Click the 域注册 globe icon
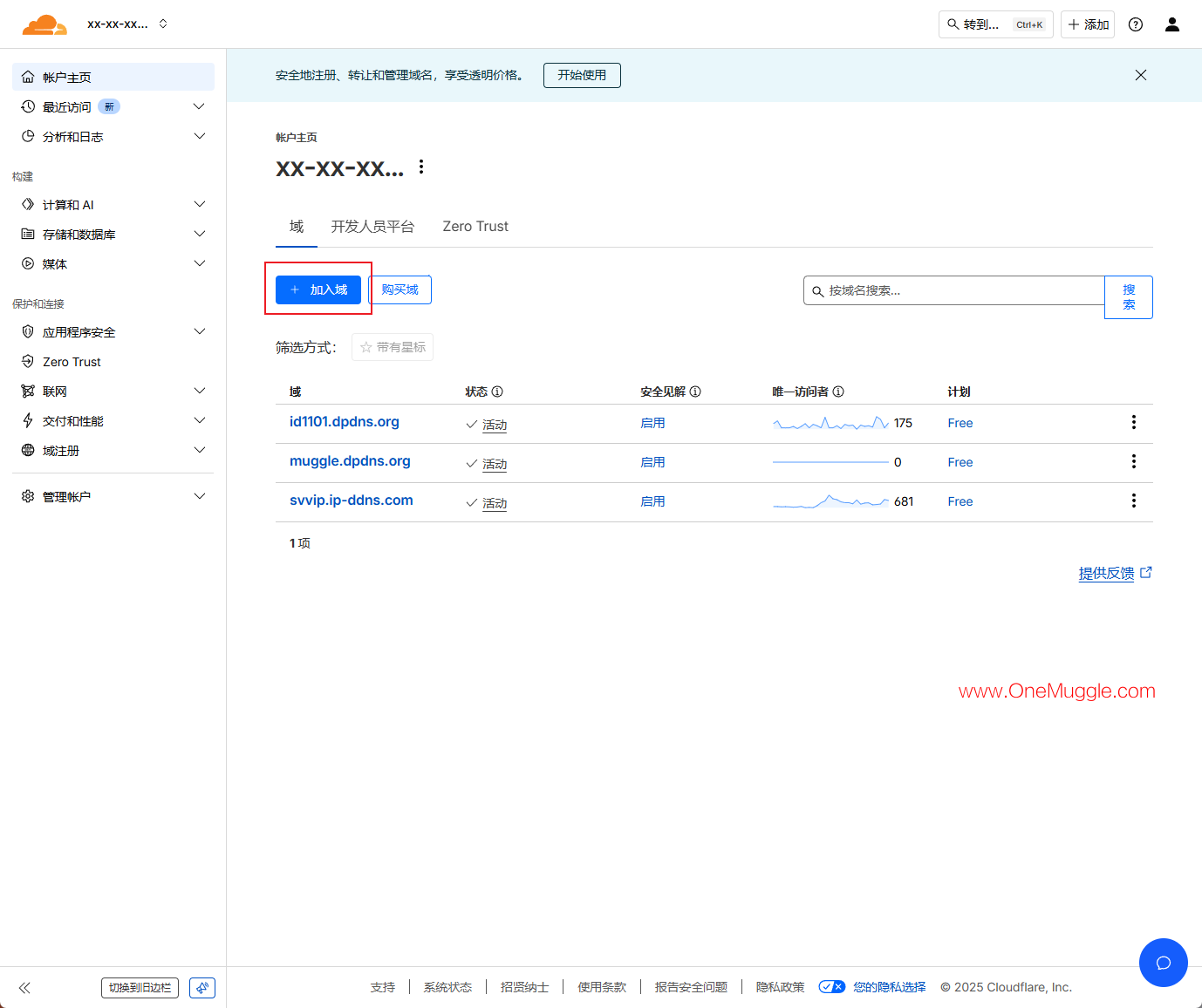Viewport: 1202px width, 1008px height. pyautogui.click(x=28, y=450)
